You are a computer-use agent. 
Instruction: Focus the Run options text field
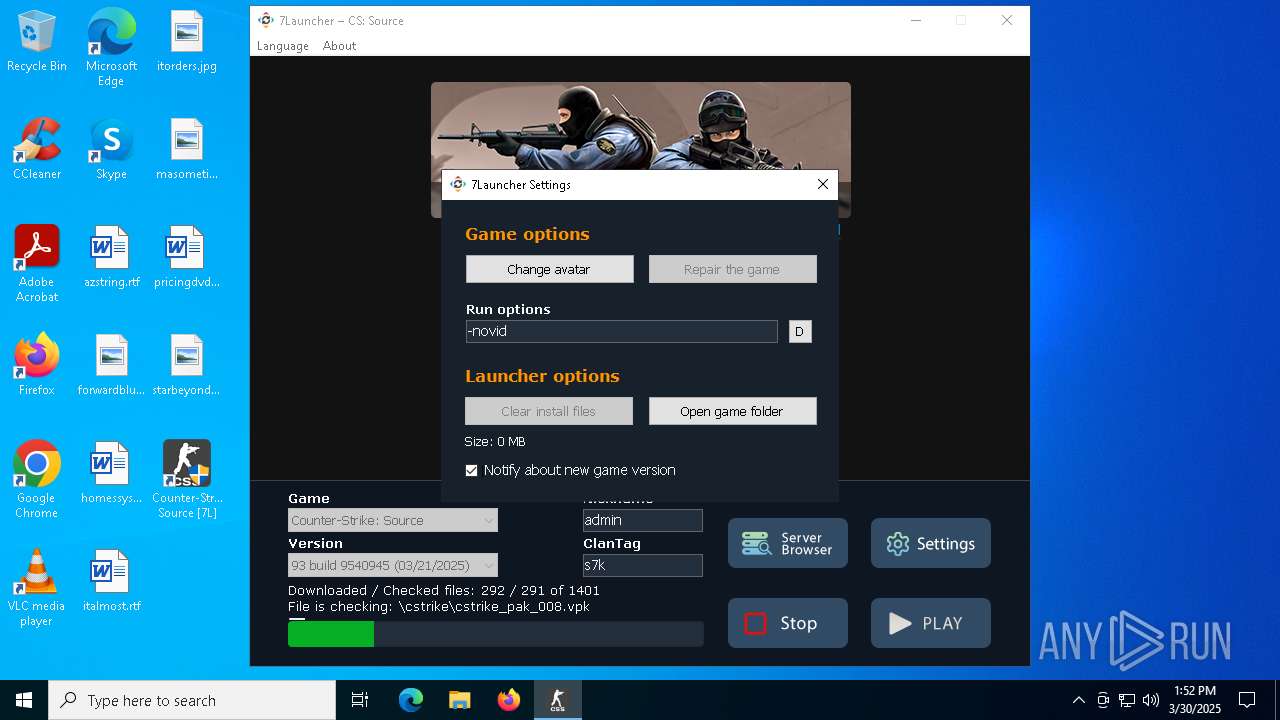click(621, 331)
